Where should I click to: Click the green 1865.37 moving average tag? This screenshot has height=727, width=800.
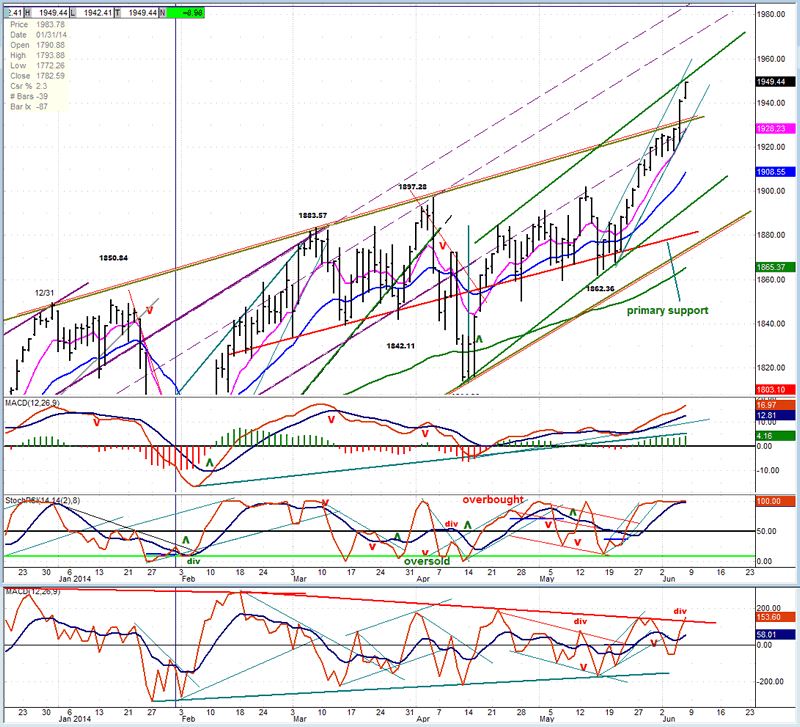click(x=775, y=267)
